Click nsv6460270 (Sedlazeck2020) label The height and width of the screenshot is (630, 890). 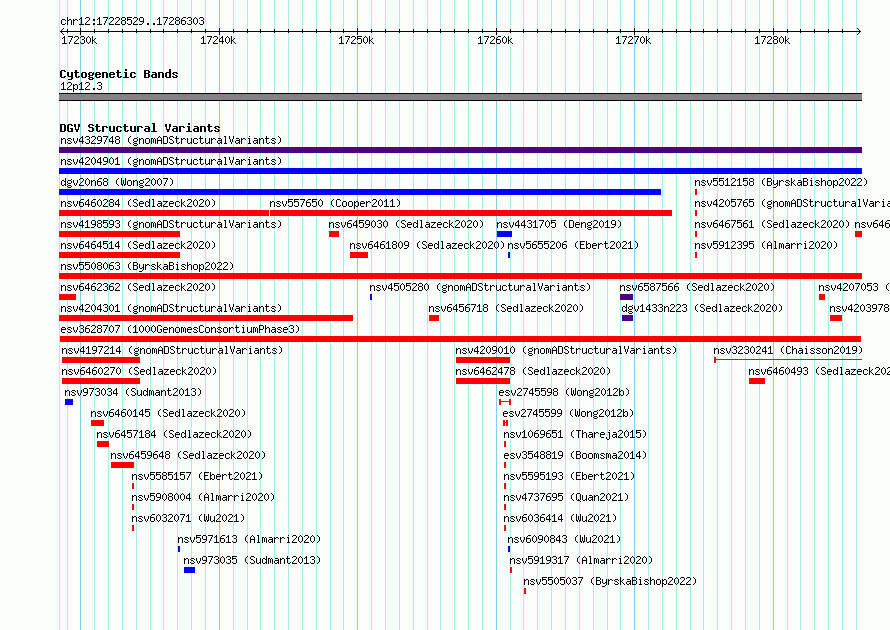click(x=139, y=371)
